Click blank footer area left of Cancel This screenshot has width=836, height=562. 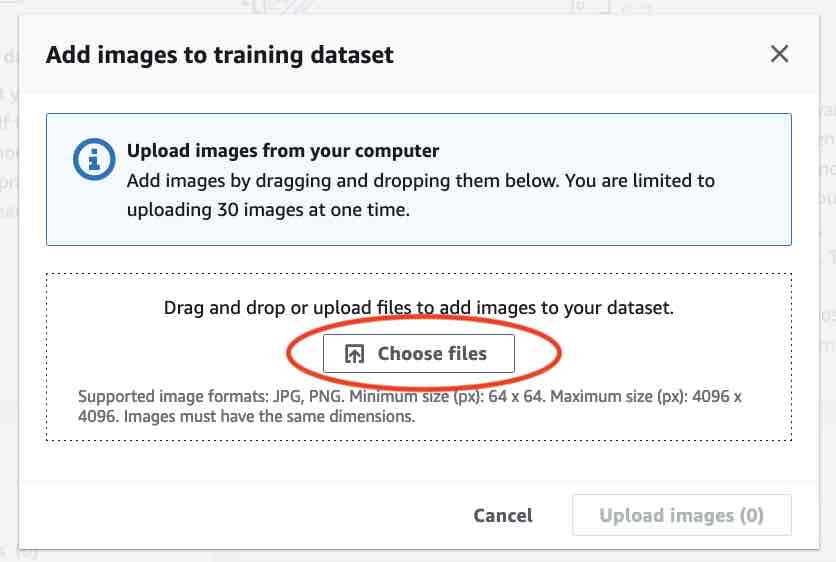coord(250,516)
